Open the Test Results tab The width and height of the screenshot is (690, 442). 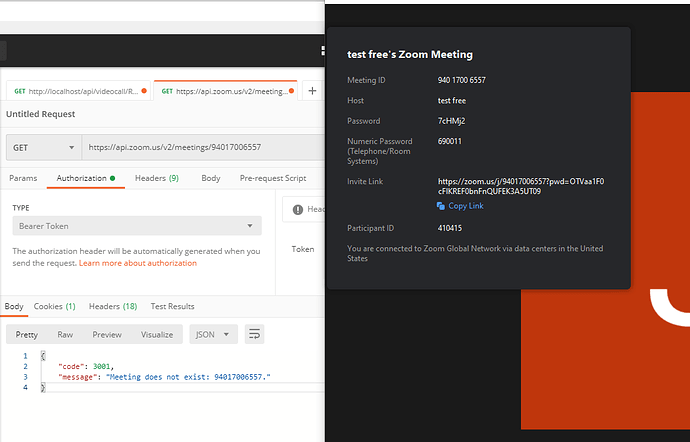[x=172, y=306]
